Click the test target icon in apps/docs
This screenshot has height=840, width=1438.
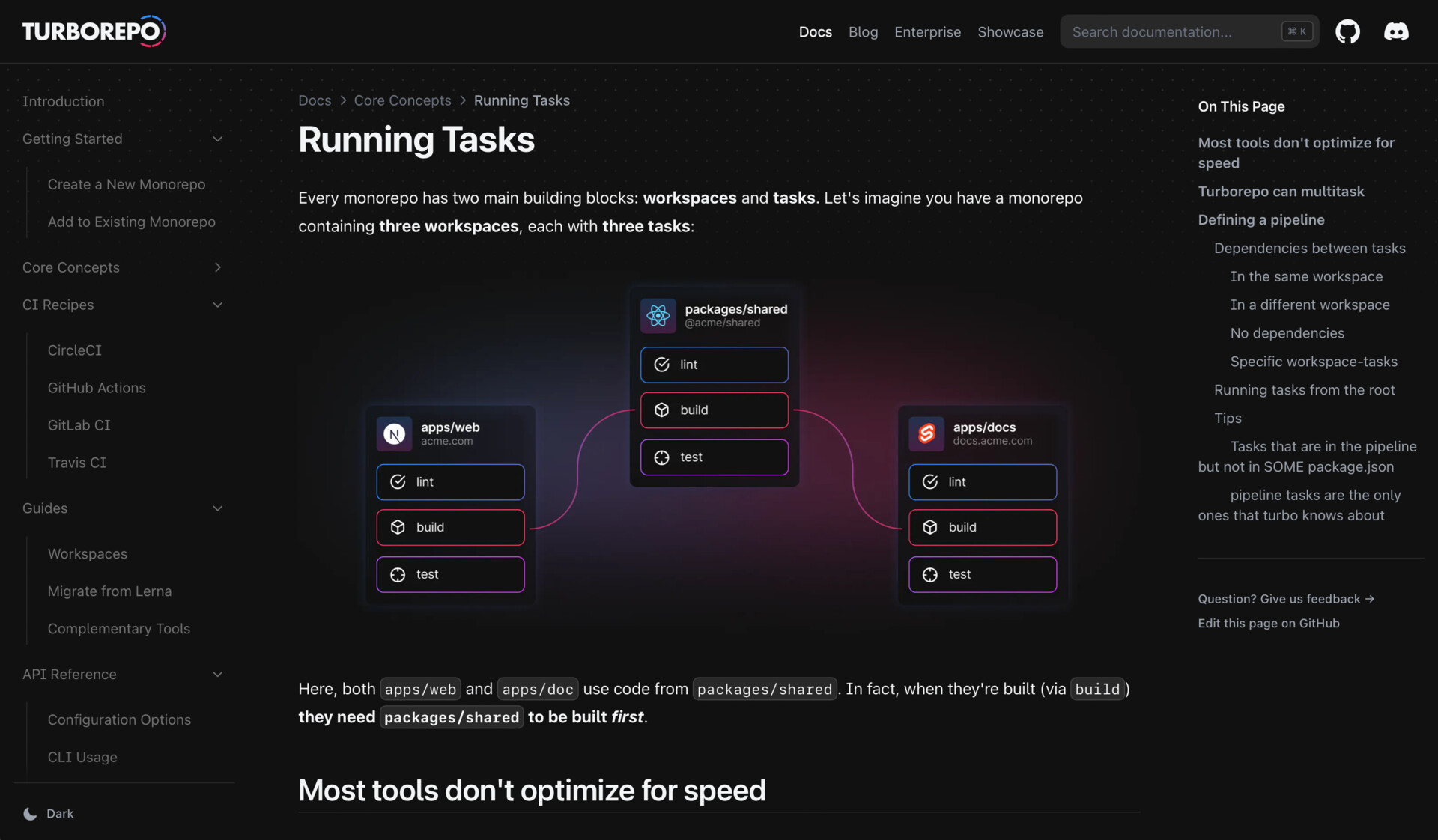[930, 574]
